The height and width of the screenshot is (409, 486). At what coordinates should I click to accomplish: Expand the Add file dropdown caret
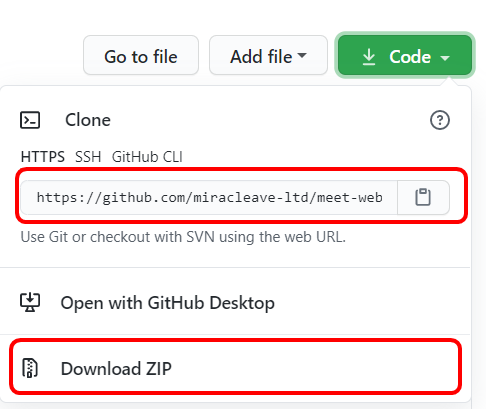[x=302, y=55]
